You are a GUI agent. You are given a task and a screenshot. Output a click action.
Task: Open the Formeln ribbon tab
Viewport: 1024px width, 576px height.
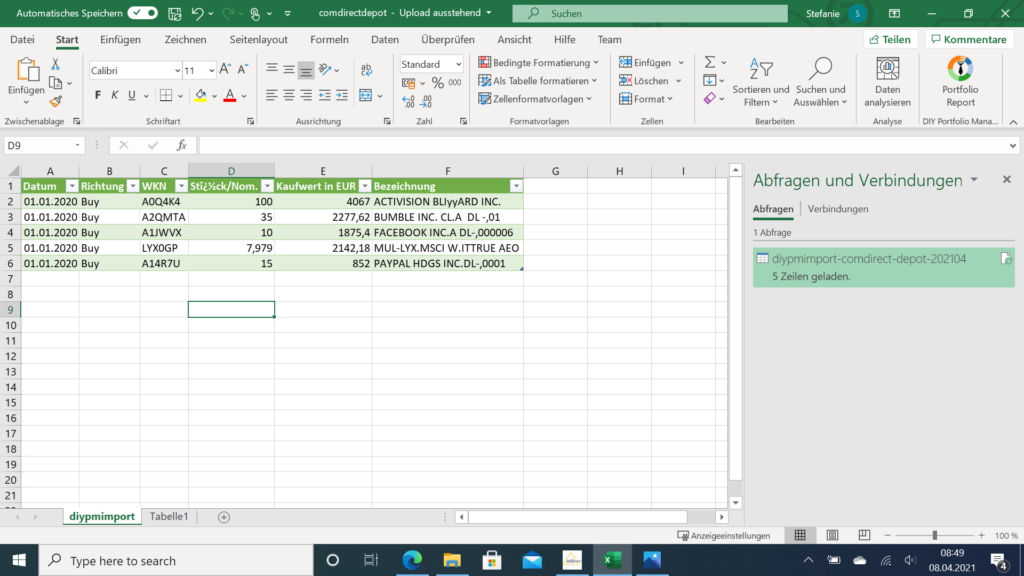(329, 39)
